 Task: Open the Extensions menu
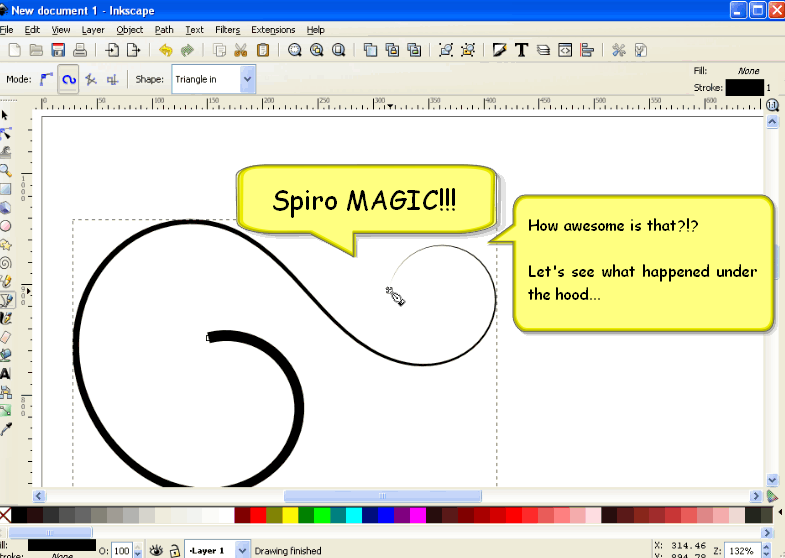tap(273, 30)
